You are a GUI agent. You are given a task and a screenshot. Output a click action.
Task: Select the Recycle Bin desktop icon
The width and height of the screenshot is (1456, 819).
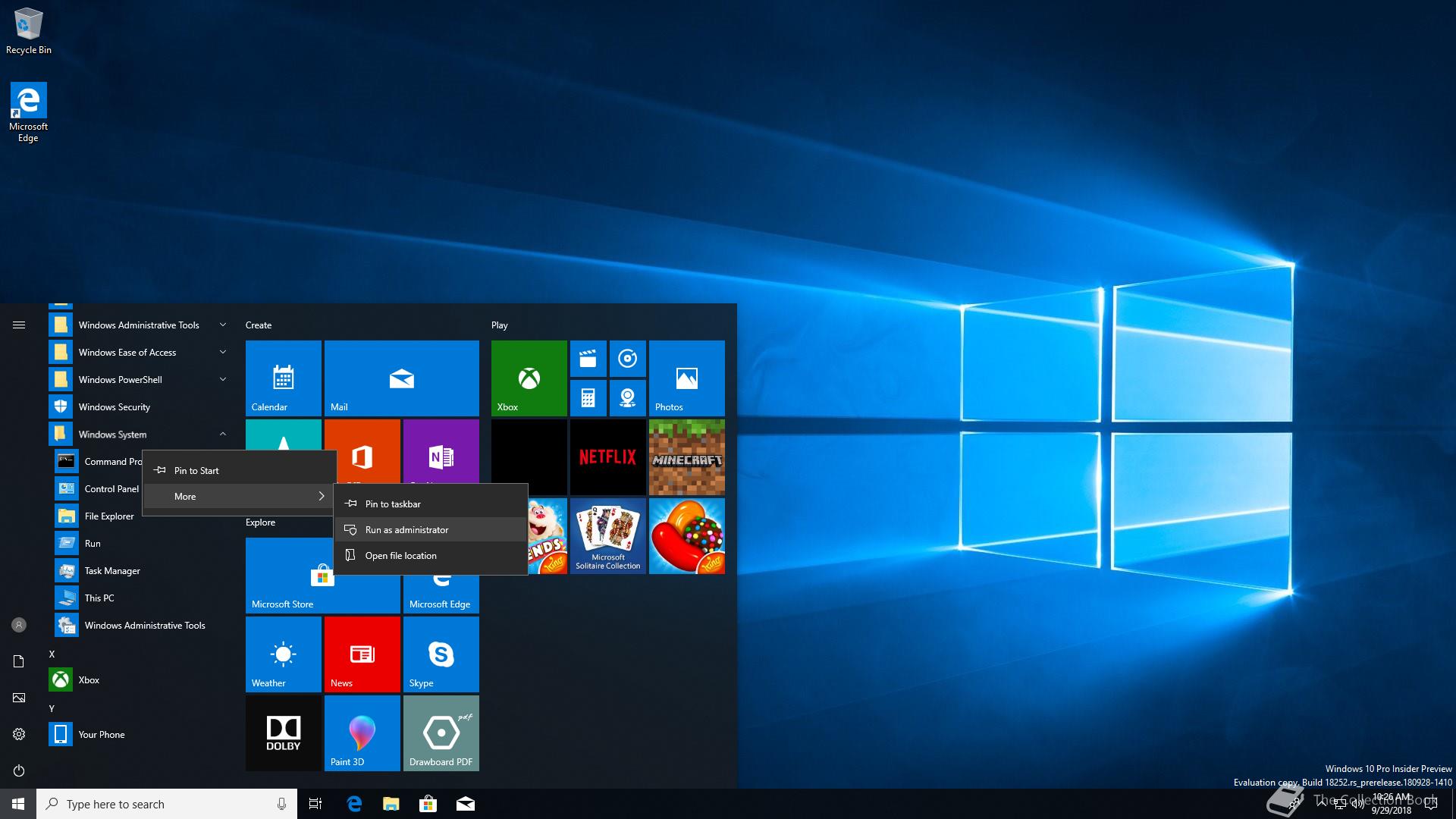click(x=29, y=31)
